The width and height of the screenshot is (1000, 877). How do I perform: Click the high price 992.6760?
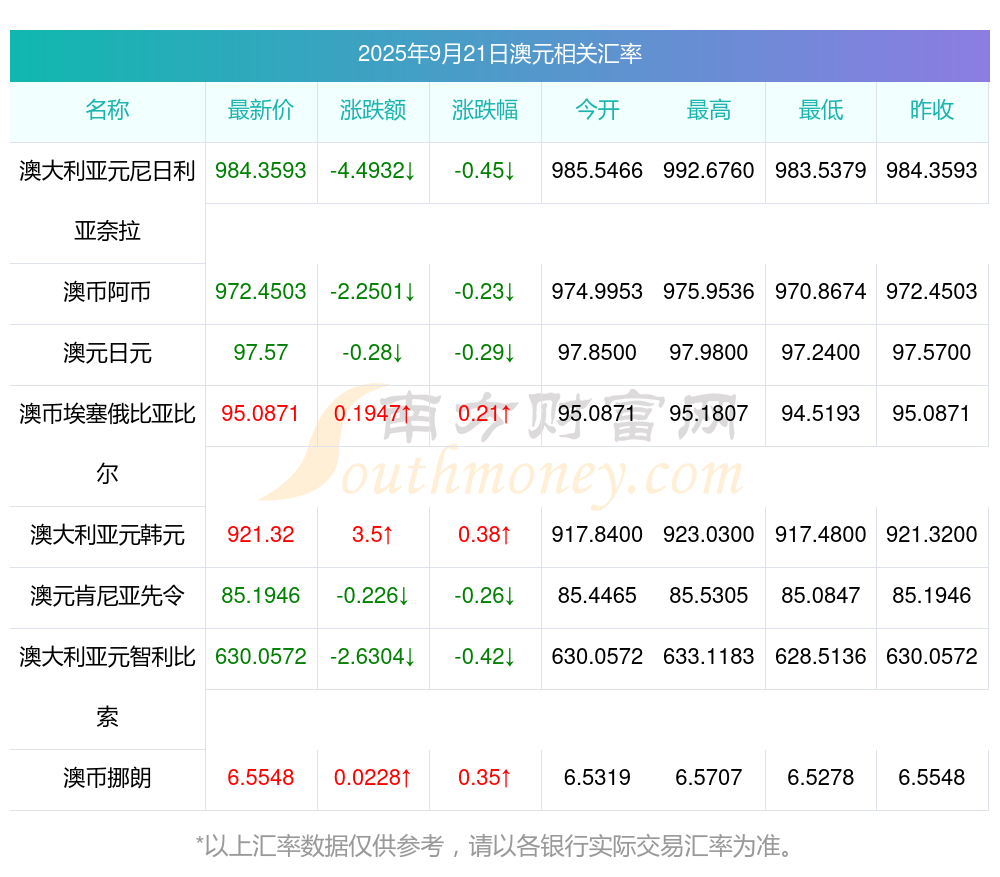point(709,170)
